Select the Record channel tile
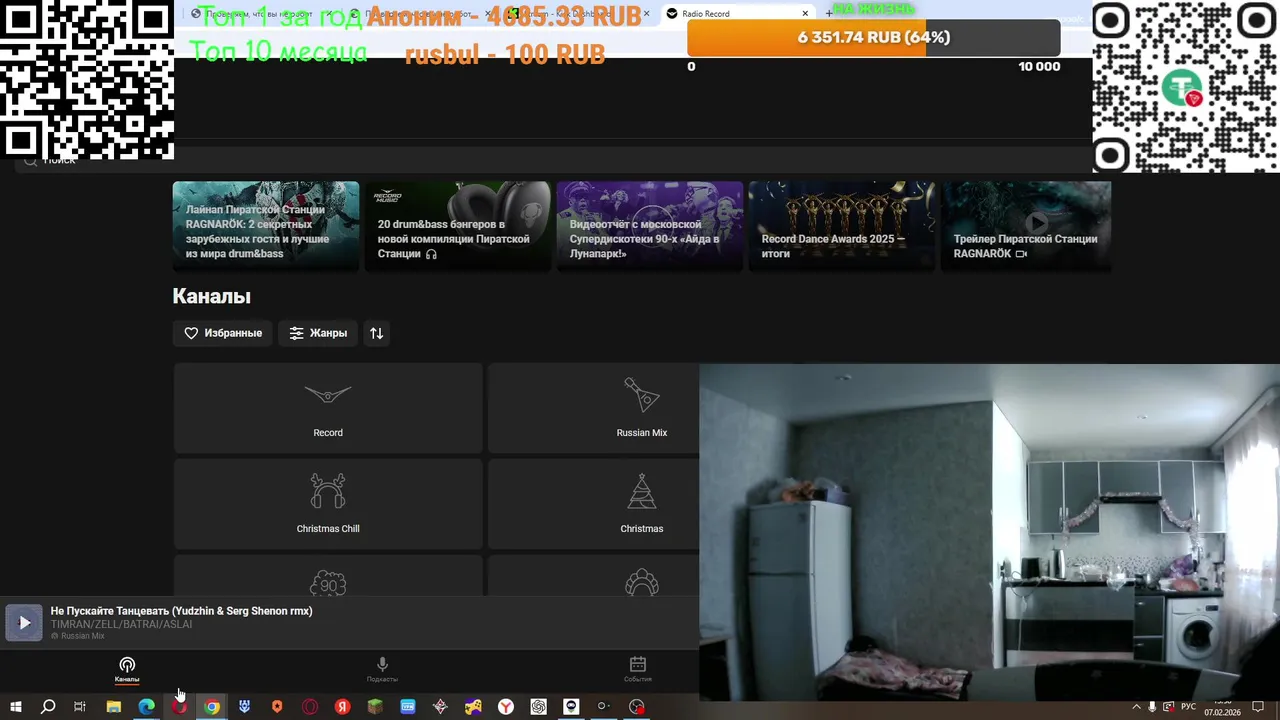This screenshot has width=1280, height=720. [x=328, y=408]
